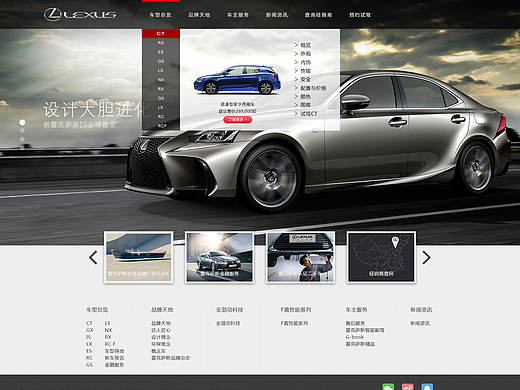
Task: Select the RX model in dropdown list
Action: (161, 89)
